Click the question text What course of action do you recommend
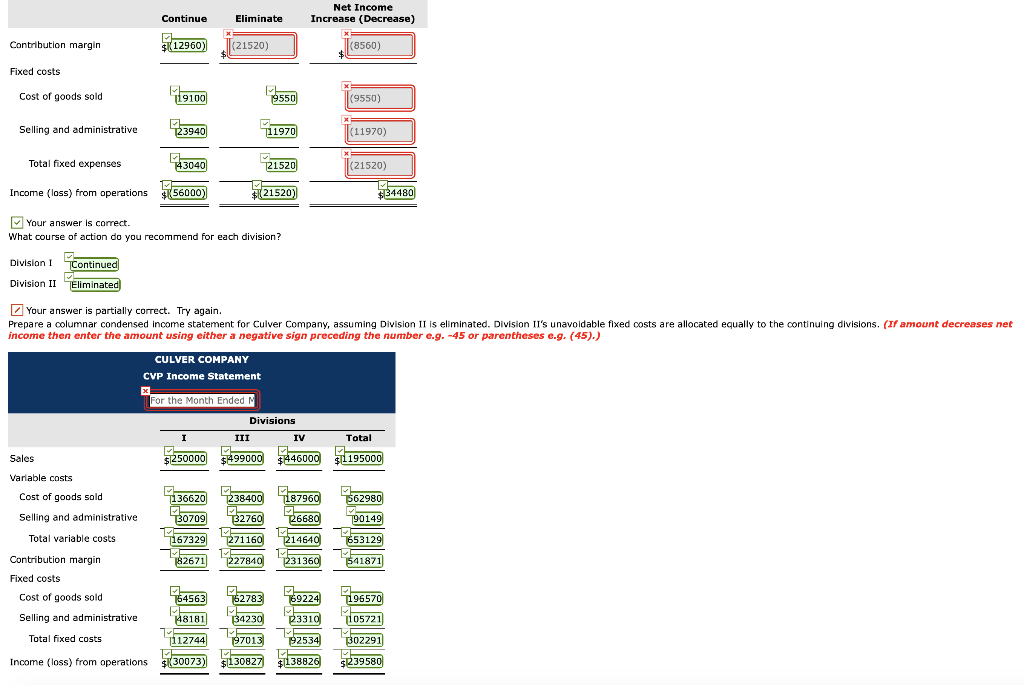 coord(145,236)
